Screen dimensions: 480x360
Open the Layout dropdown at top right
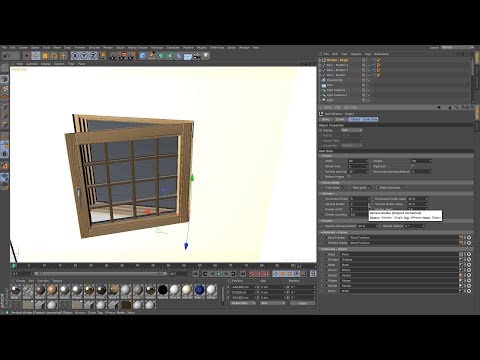pyautogui.click(x=456, y=48)
